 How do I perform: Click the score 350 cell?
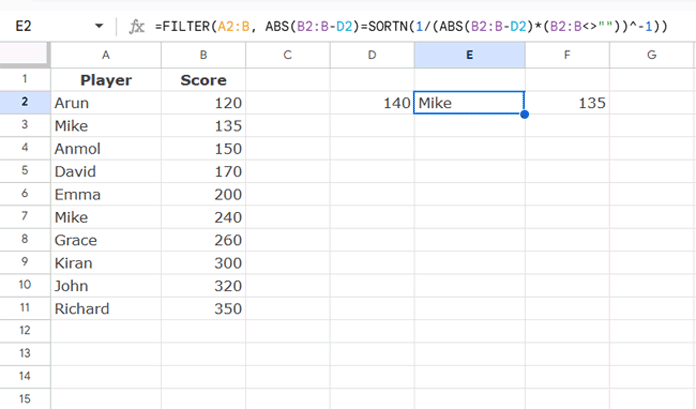(203, 309)
